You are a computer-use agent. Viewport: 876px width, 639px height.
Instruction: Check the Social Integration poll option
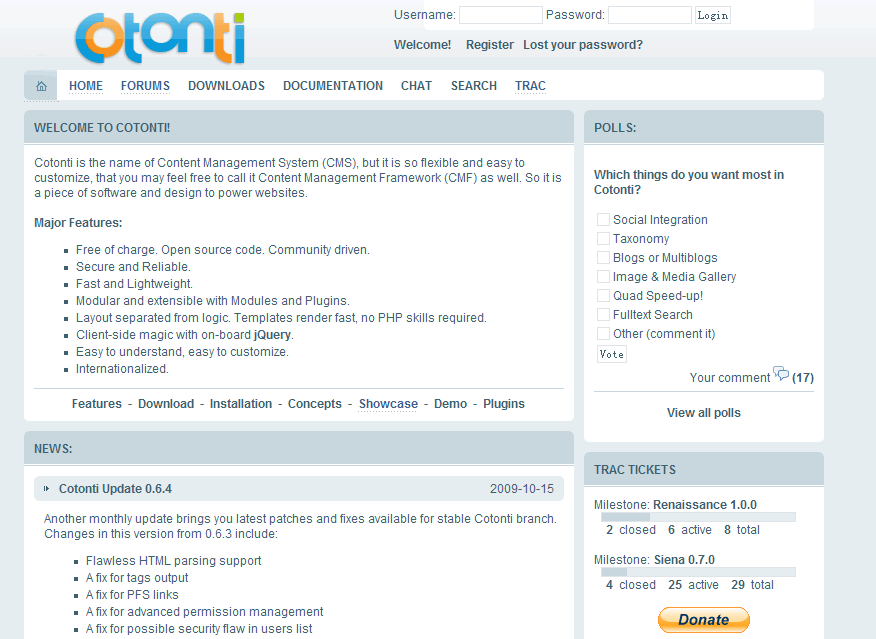(x=603, y=220)
